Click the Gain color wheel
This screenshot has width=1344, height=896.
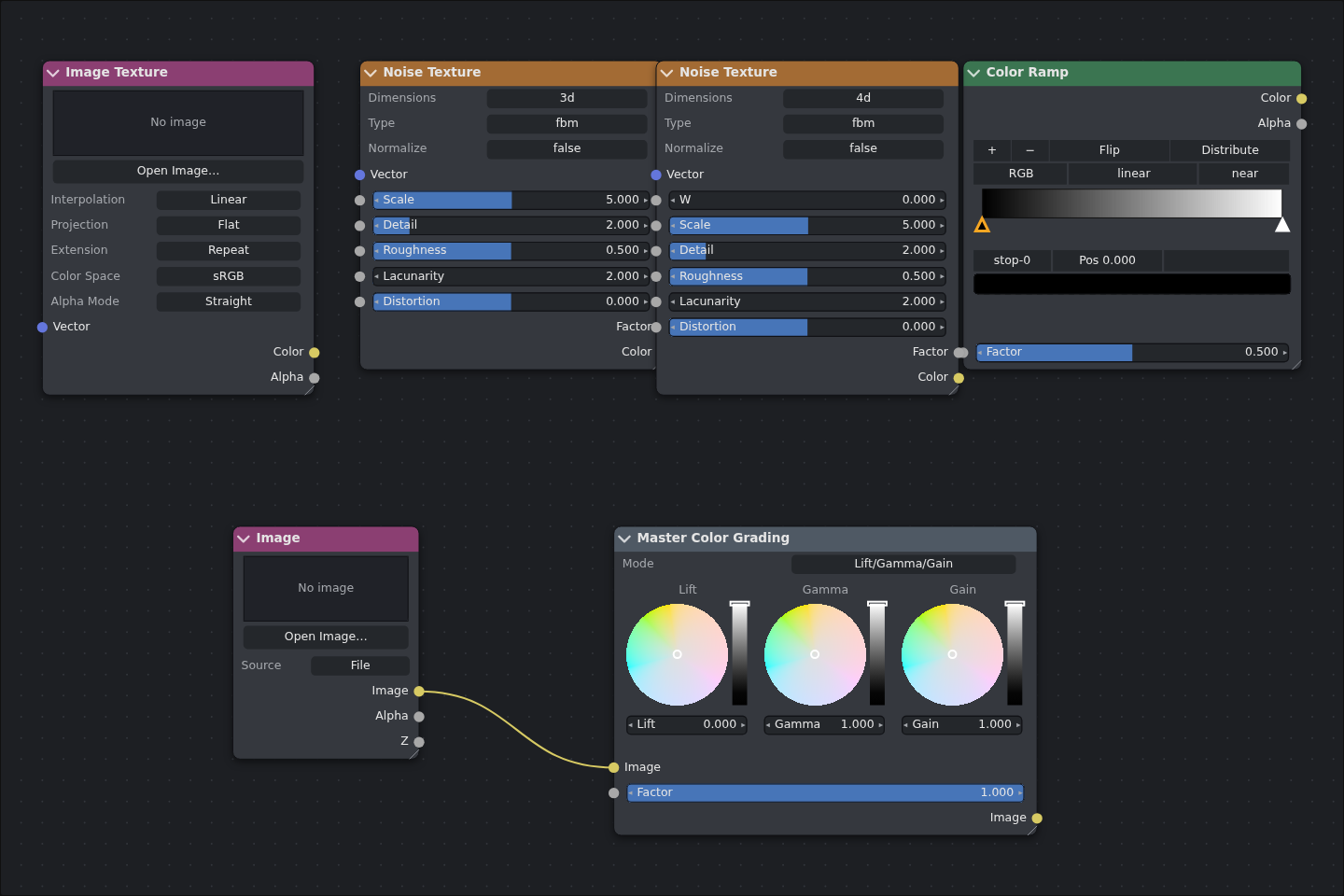(952, 654)
